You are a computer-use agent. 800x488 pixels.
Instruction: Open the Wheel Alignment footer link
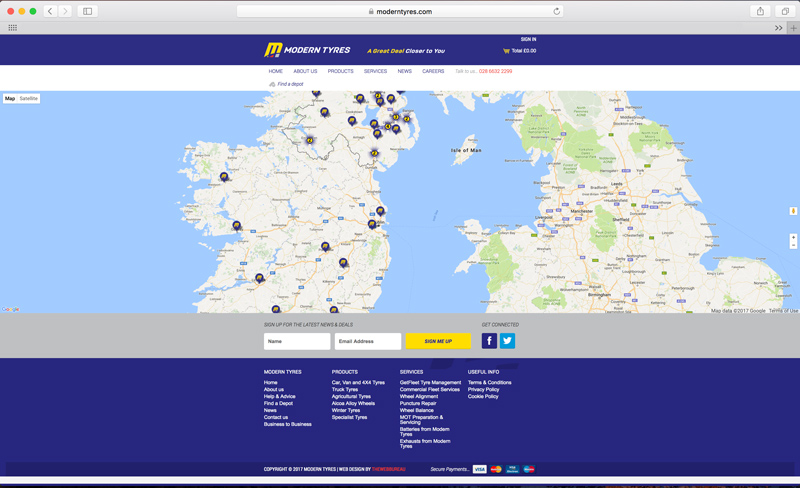419,397
